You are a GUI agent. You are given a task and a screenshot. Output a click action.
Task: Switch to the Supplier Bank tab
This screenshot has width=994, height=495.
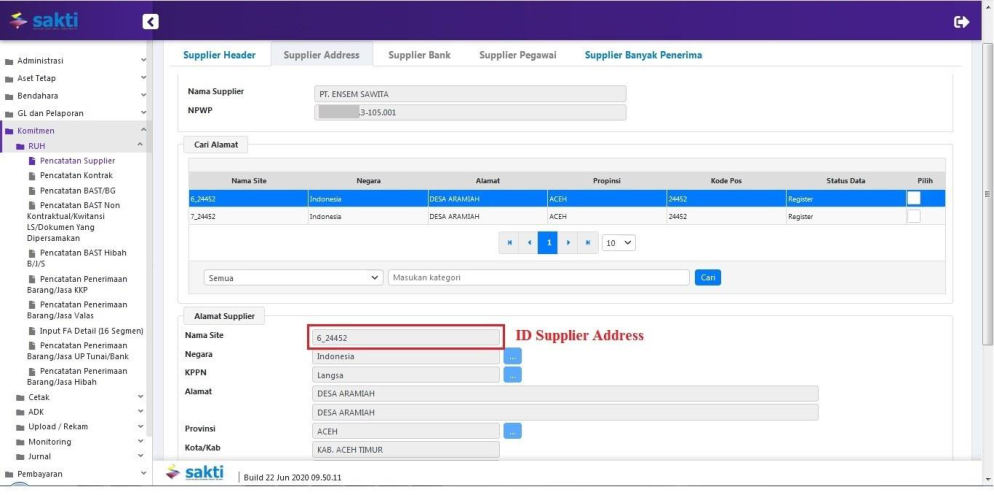(x=419, y=55)
